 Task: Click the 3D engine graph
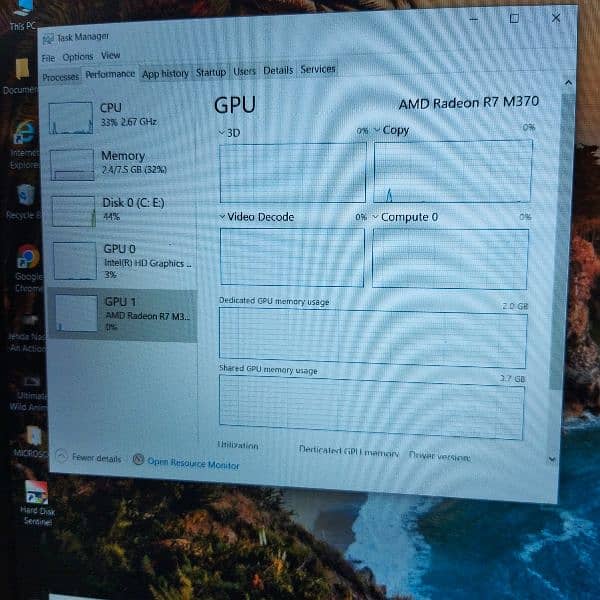click(293, 172)
